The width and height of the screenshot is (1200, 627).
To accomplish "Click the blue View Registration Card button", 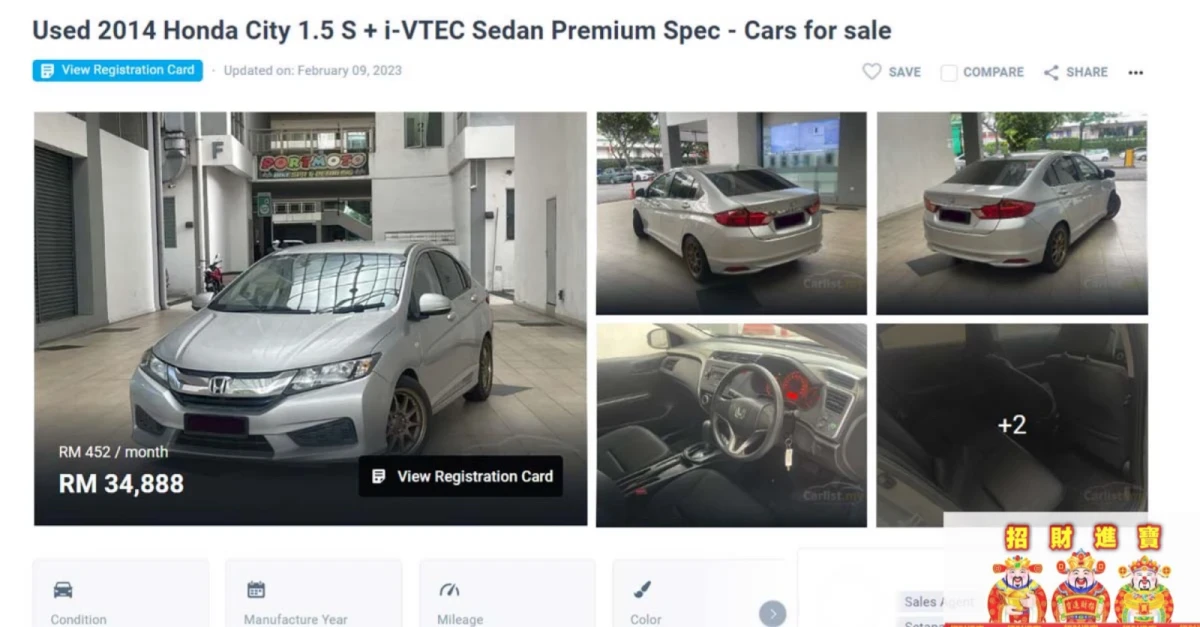I will coord(117,71).
